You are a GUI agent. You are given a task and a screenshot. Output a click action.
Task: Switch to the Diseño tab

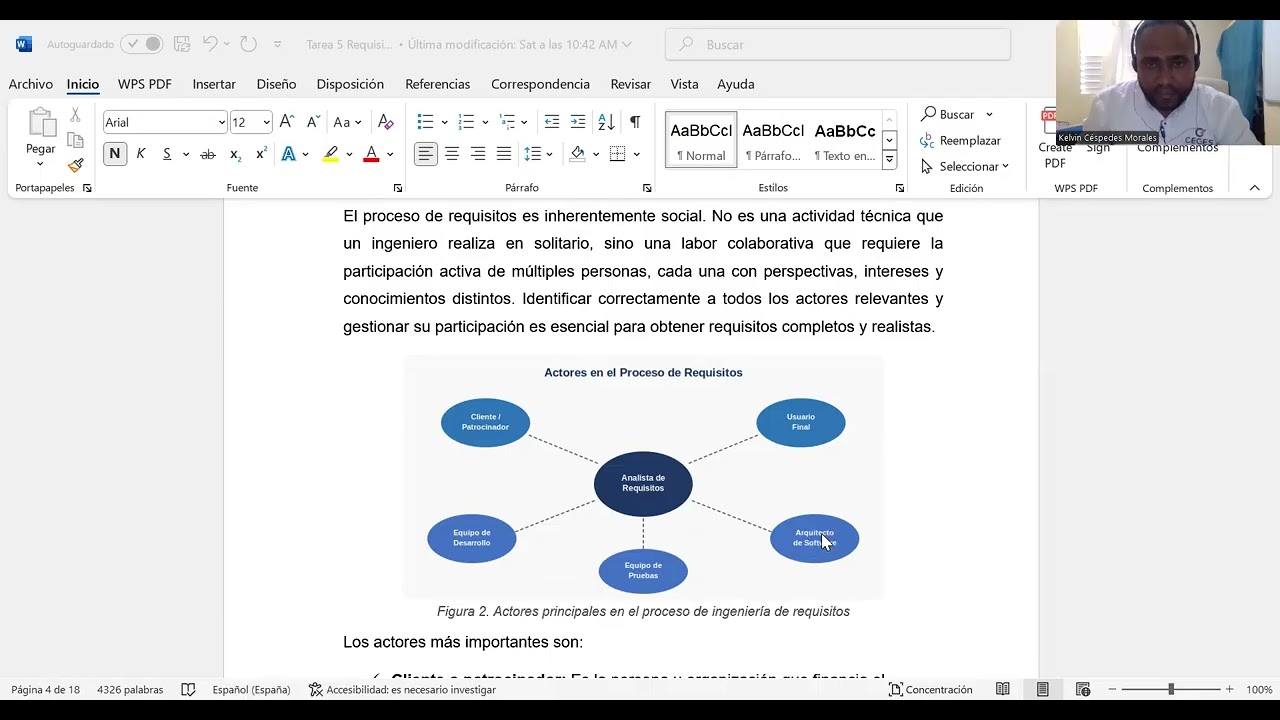tap(276, 84)
